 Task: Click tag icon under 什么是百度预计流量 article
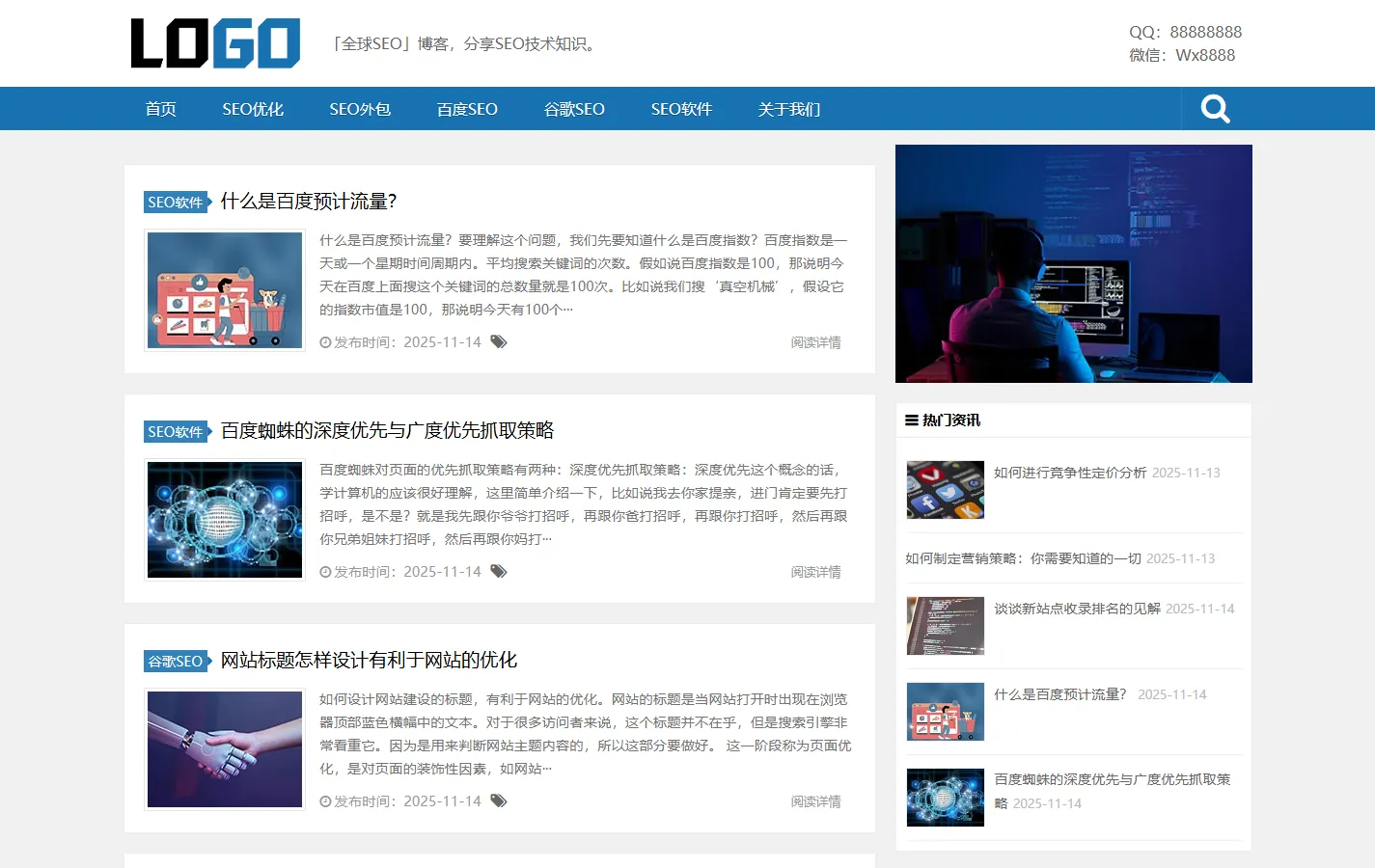coord(499,342)
